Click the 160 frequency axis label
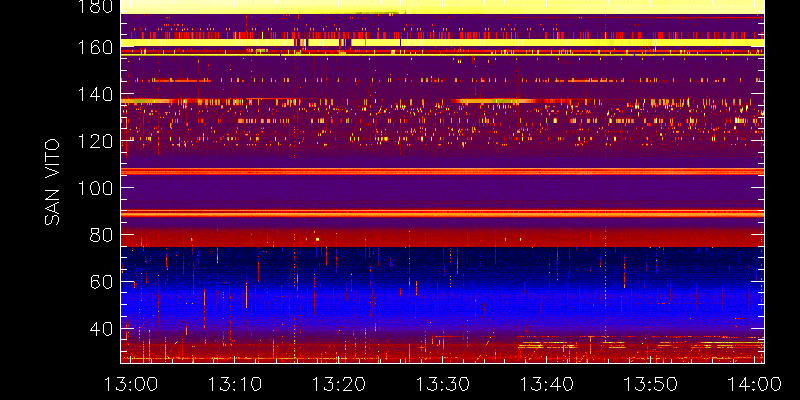800x400 pixels. 96,47
